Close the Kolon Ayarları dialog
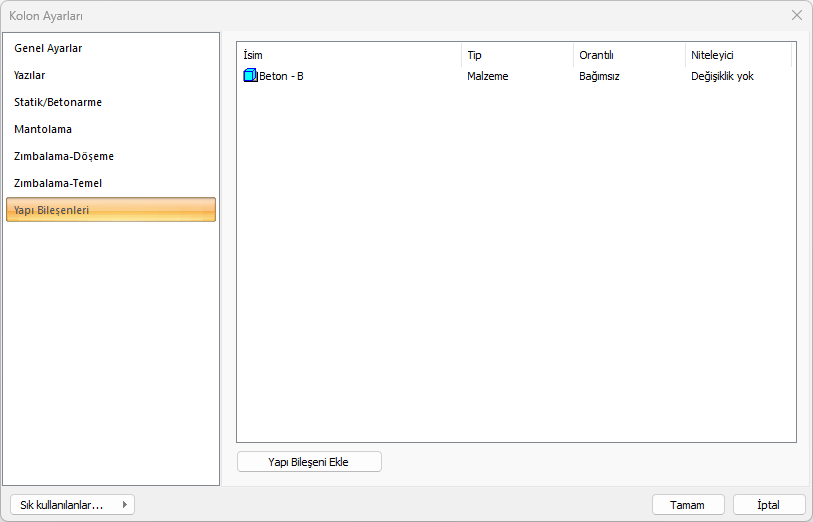Screen dimensions: 813x522 point(797,16)
